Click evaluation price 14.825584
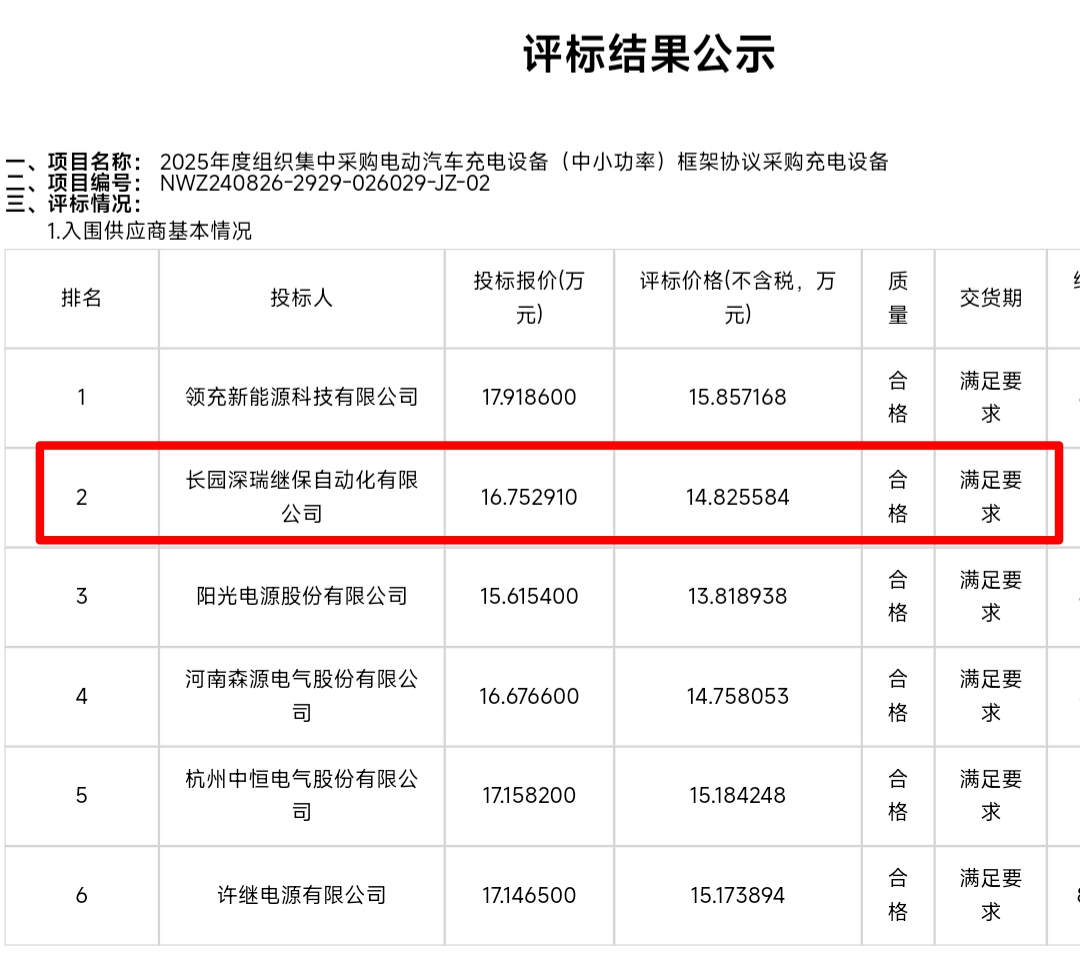 tap(738, 497)
